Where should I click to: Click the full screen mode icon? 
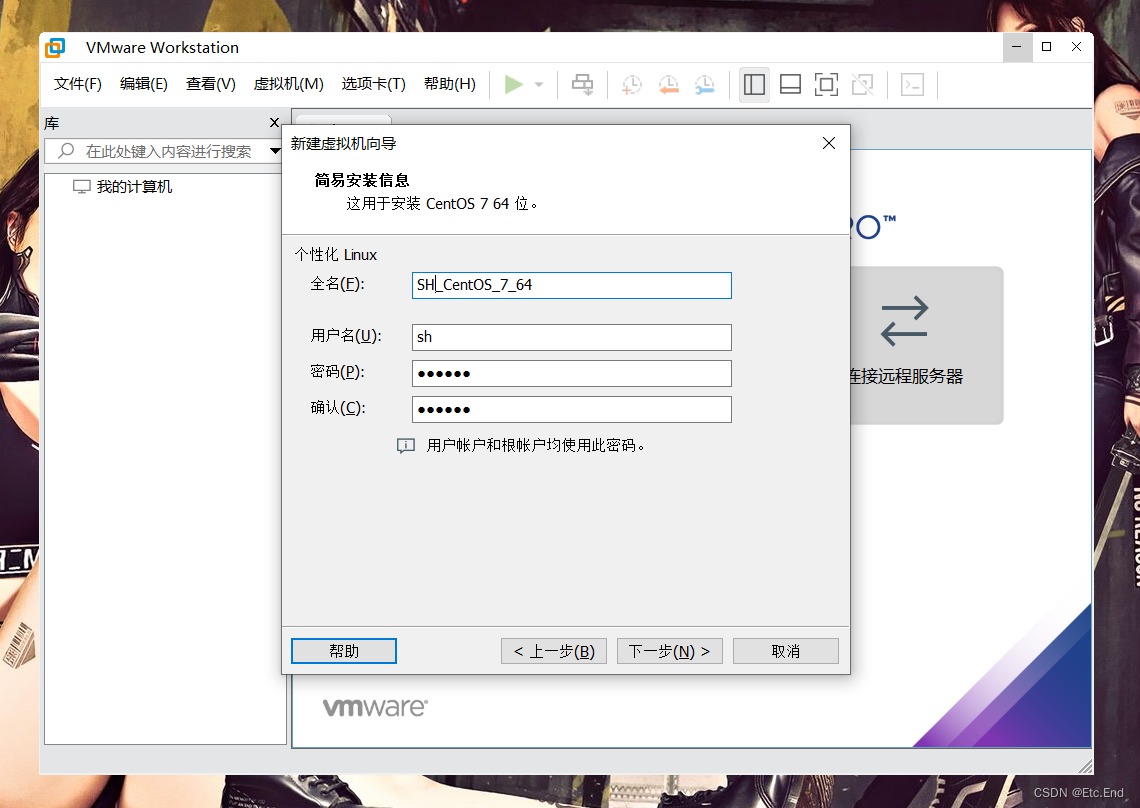pyautogui.click(x=826, y=84)
